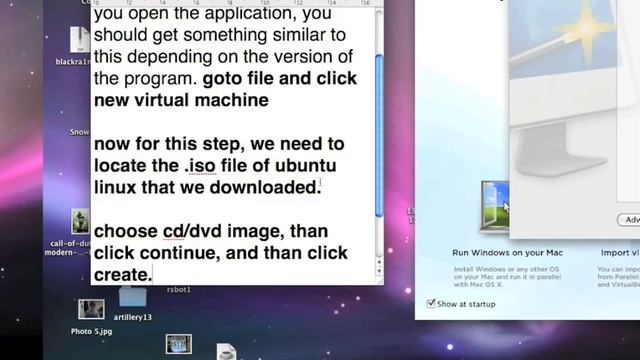640x360 pixels.
Task: Toggle the Show at startup checkbox
Action: [431, 304]
